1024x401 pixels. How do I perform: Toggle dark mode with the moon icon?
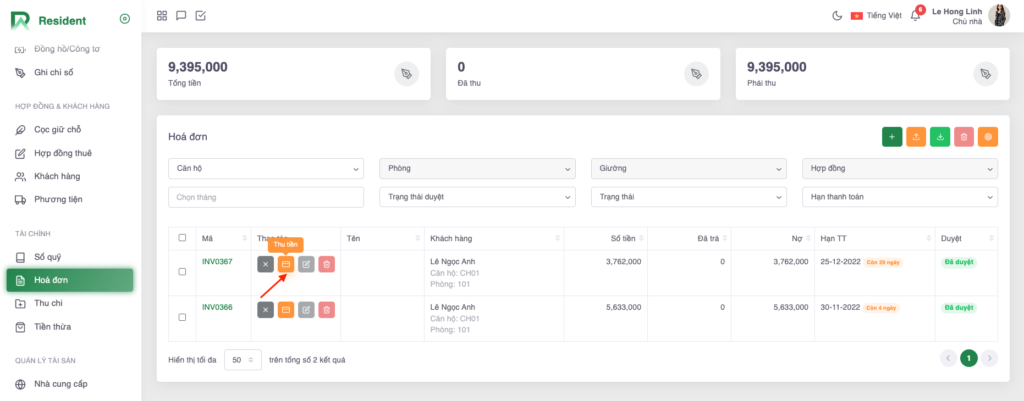[837, 16]
